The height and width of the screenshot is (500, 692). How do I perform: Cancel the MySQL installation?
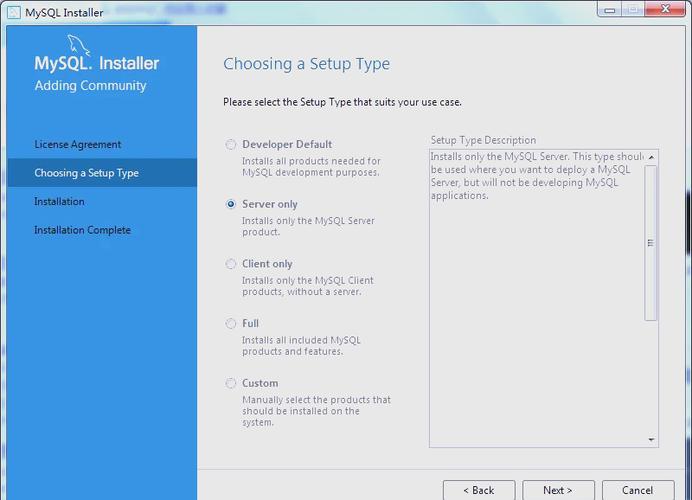point(637,490)
